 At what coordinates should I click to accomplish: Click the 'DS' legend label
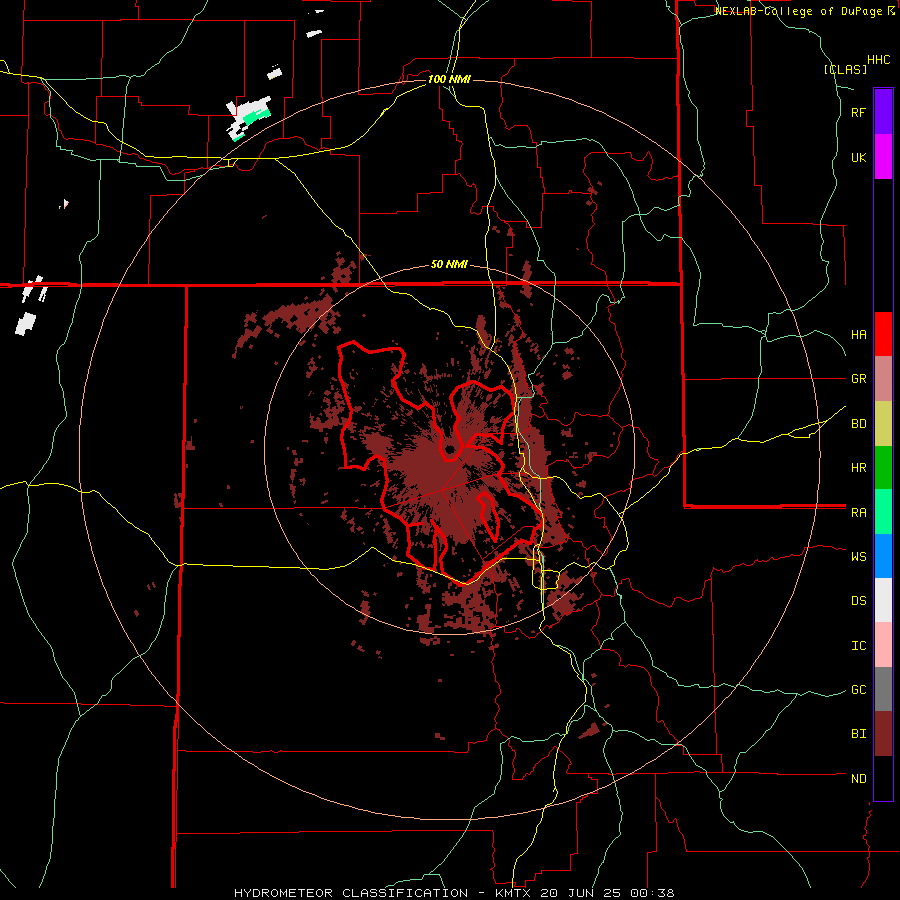pyautogui.click(x=858, y=600)
